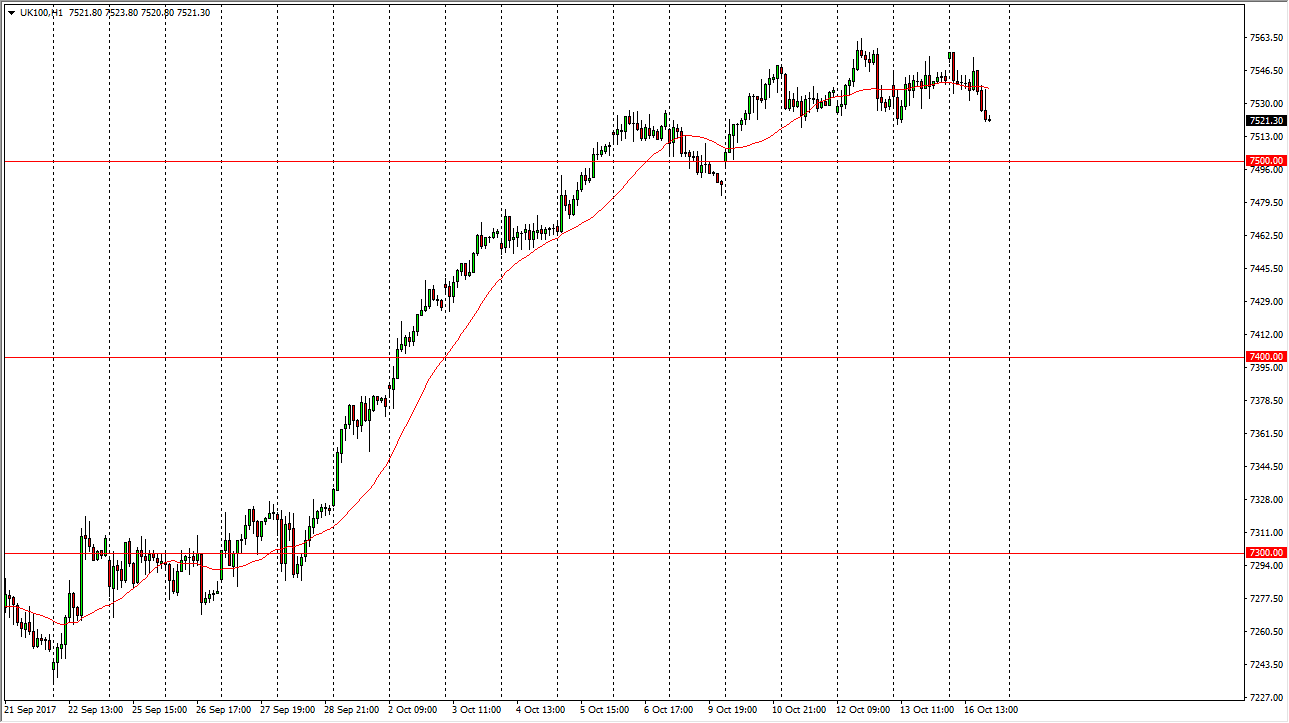Click the 7563.50 price scale label
This screenshot has width=1289, height=723.
[1265, 38]
